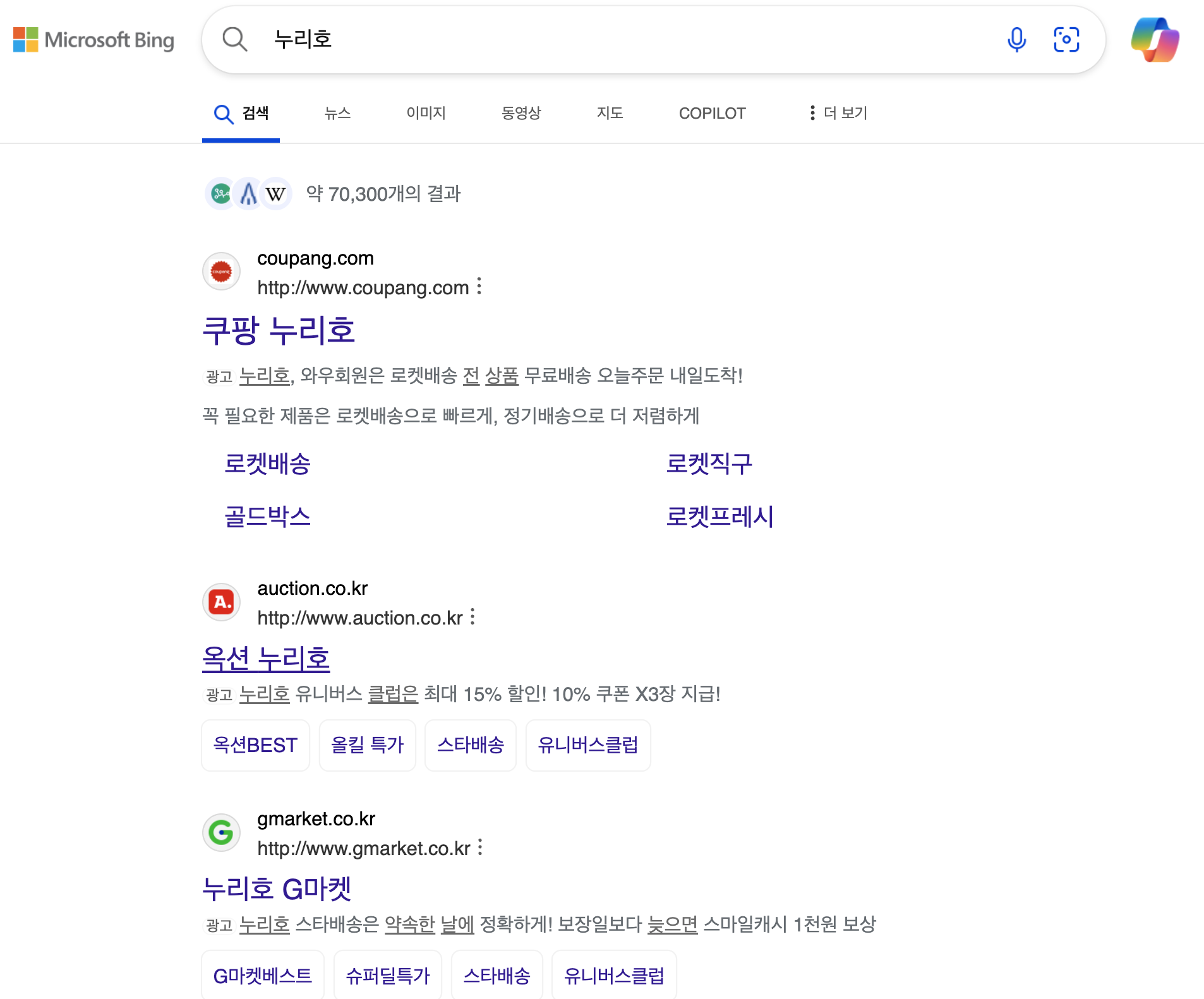The height and width of the screenshot is (999, 1204).
Task: Switch to the 동영상 tab
Action: tap(521, 113)
